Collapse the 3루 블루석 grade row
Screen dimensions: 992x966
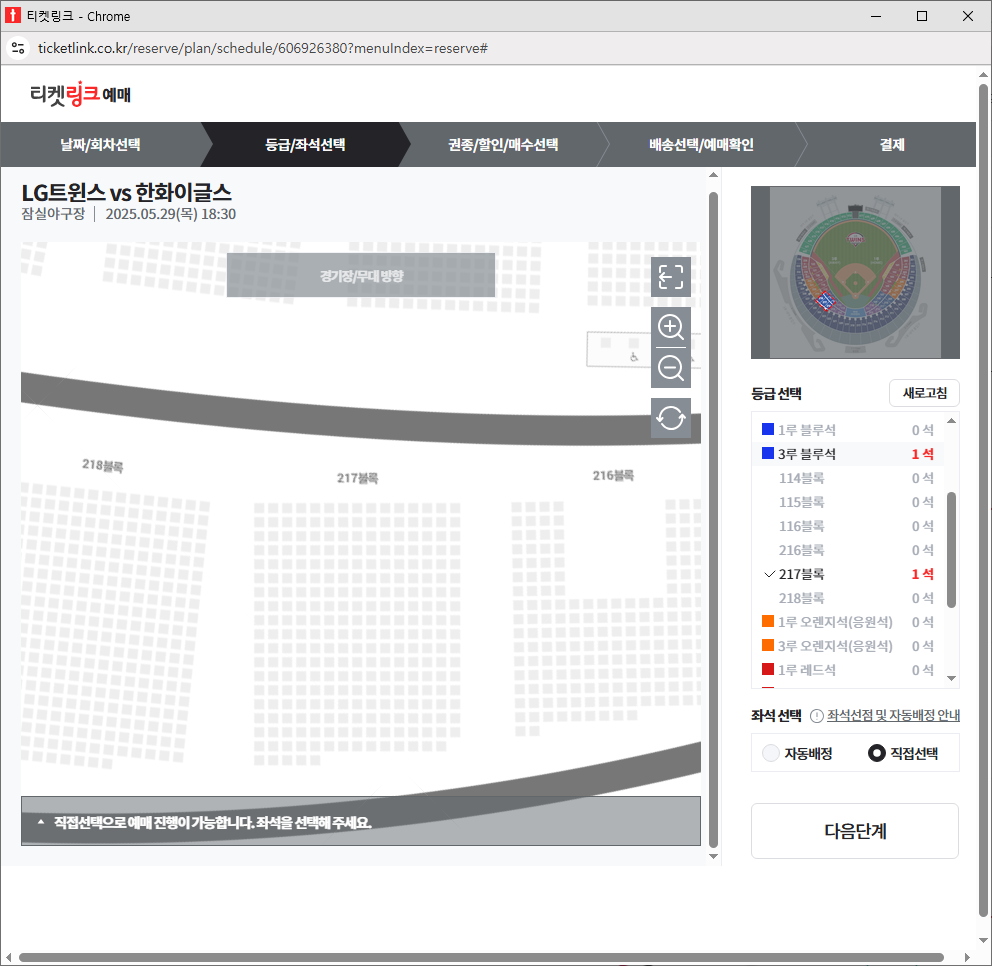pos(848,454)
